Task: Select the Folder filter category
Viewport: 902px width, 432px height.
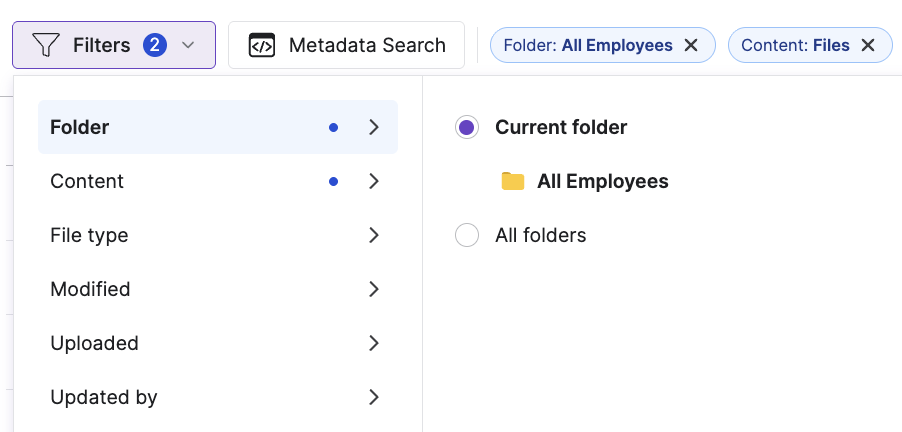Action: pos(80,127)
